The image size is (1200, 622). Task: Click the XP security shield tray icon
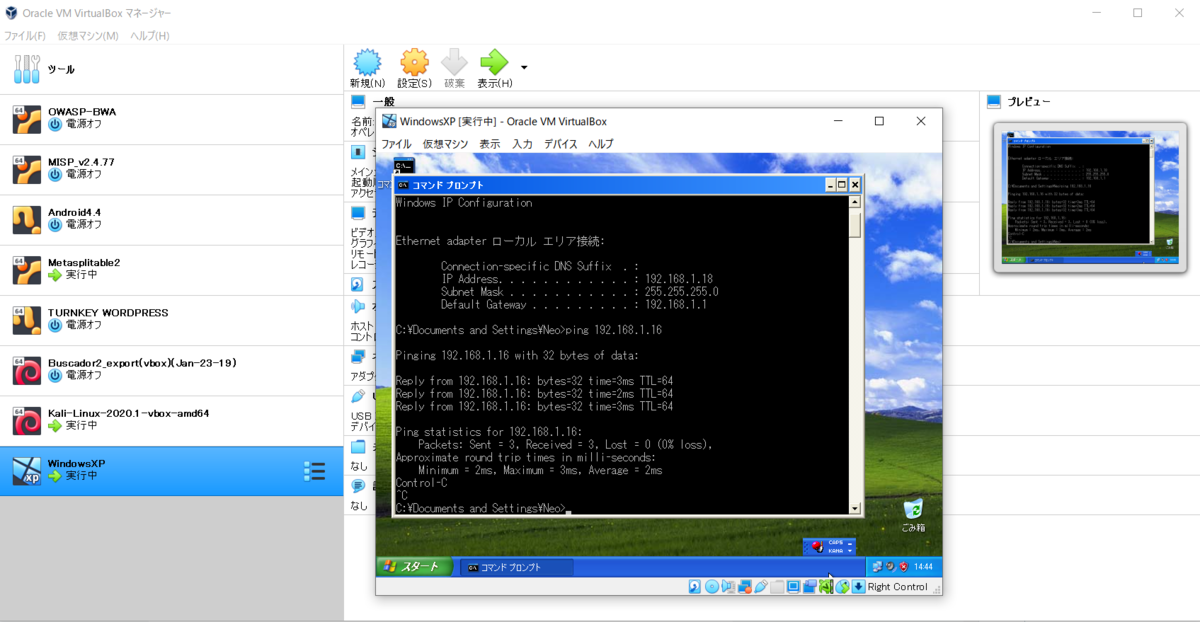pyautogui.click(x=904, y=566)
